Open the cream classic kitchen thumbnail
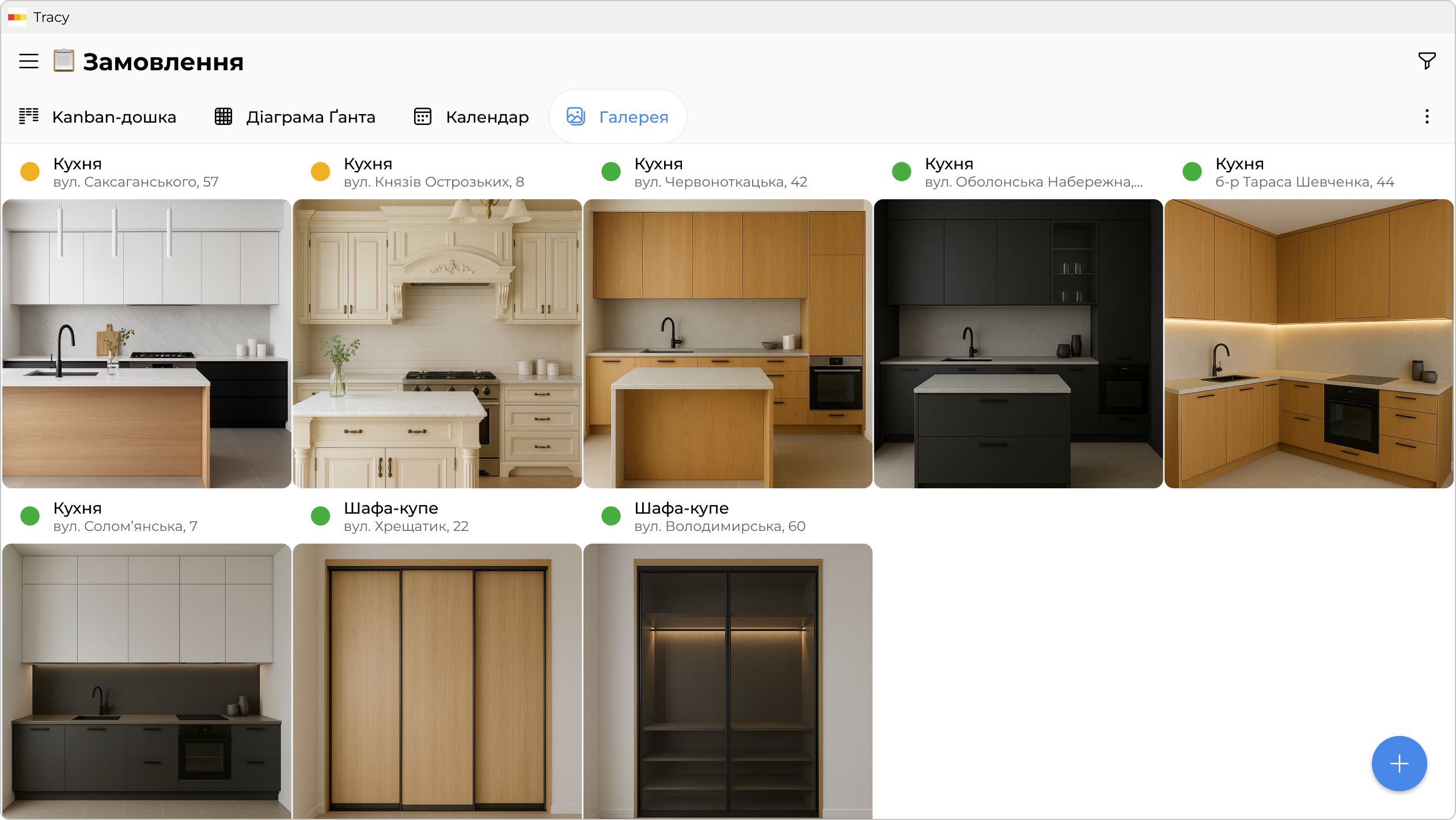The image size is (1456, 820). [437, 344]
